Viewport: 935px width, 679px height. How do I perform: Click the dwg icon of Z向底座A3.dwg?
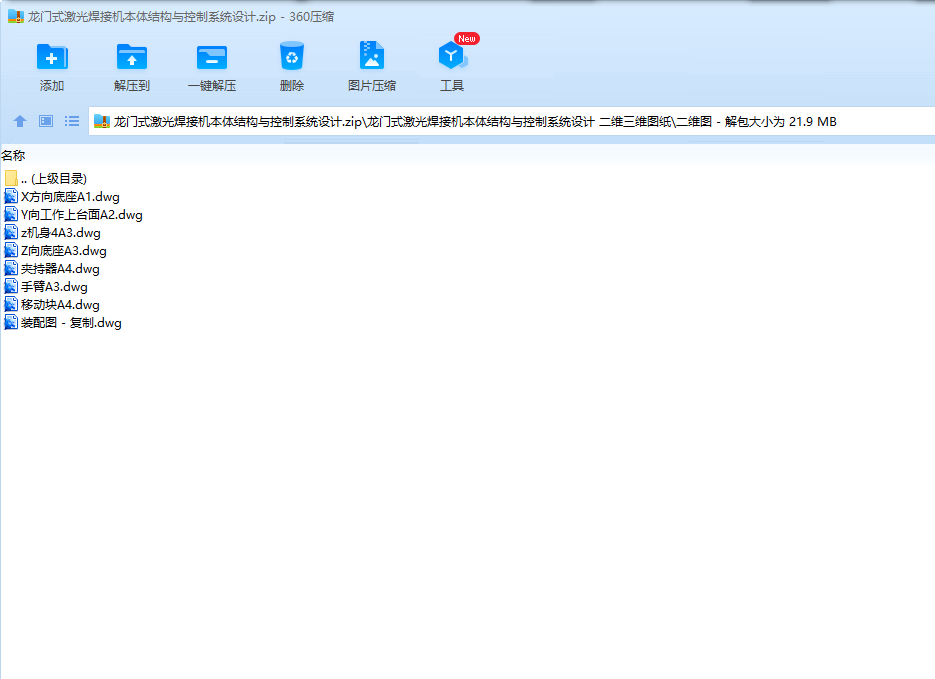pos(11,250)
